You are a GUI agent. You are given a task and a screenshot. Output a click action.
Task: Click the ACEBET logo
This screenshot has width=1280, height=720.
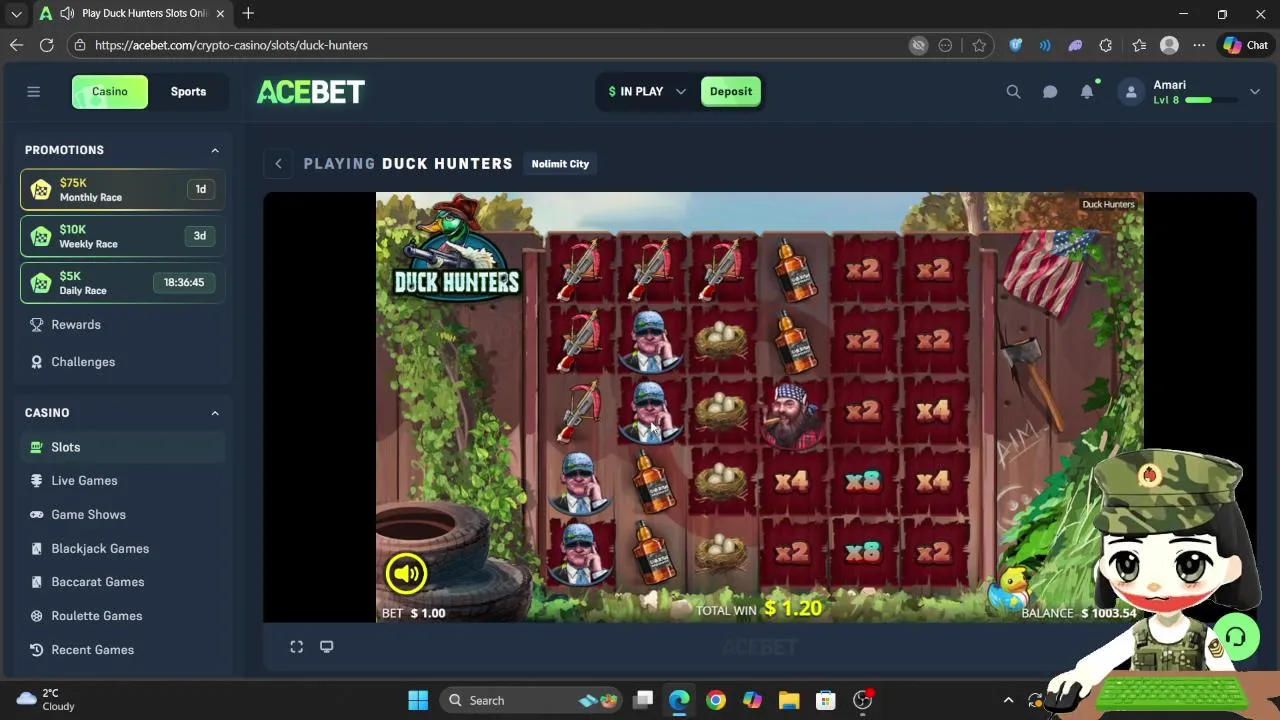[311, 92]
